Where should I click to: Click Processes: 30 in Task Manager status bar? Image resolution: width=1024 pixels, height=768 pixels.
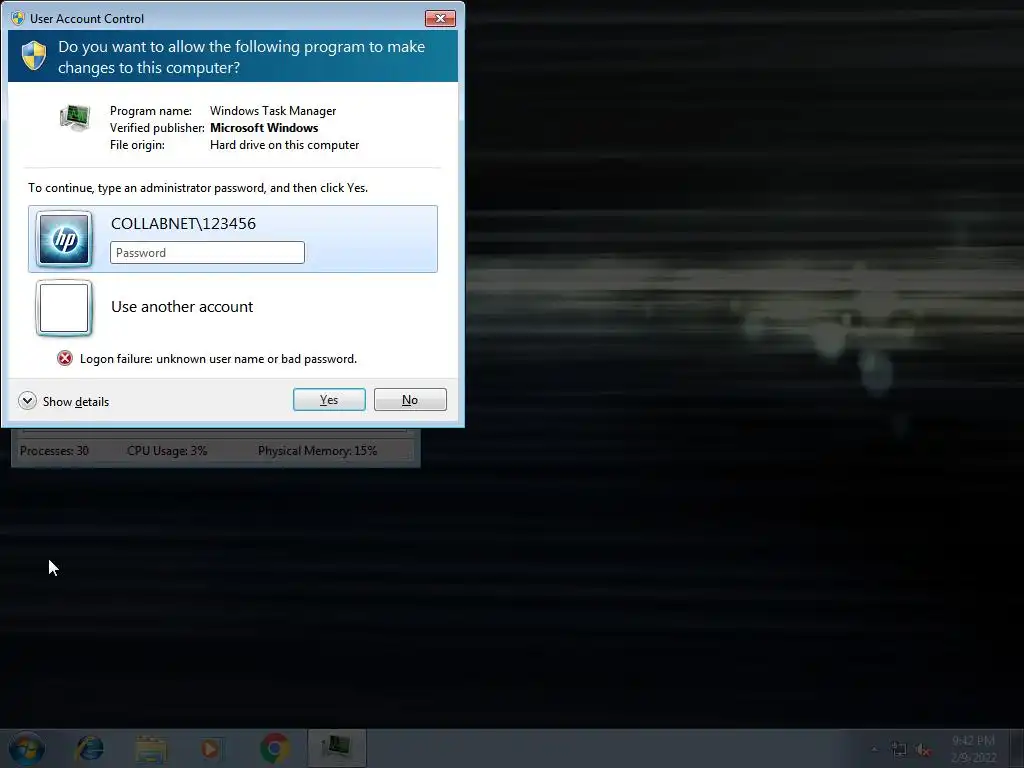(x=54, y=451)
